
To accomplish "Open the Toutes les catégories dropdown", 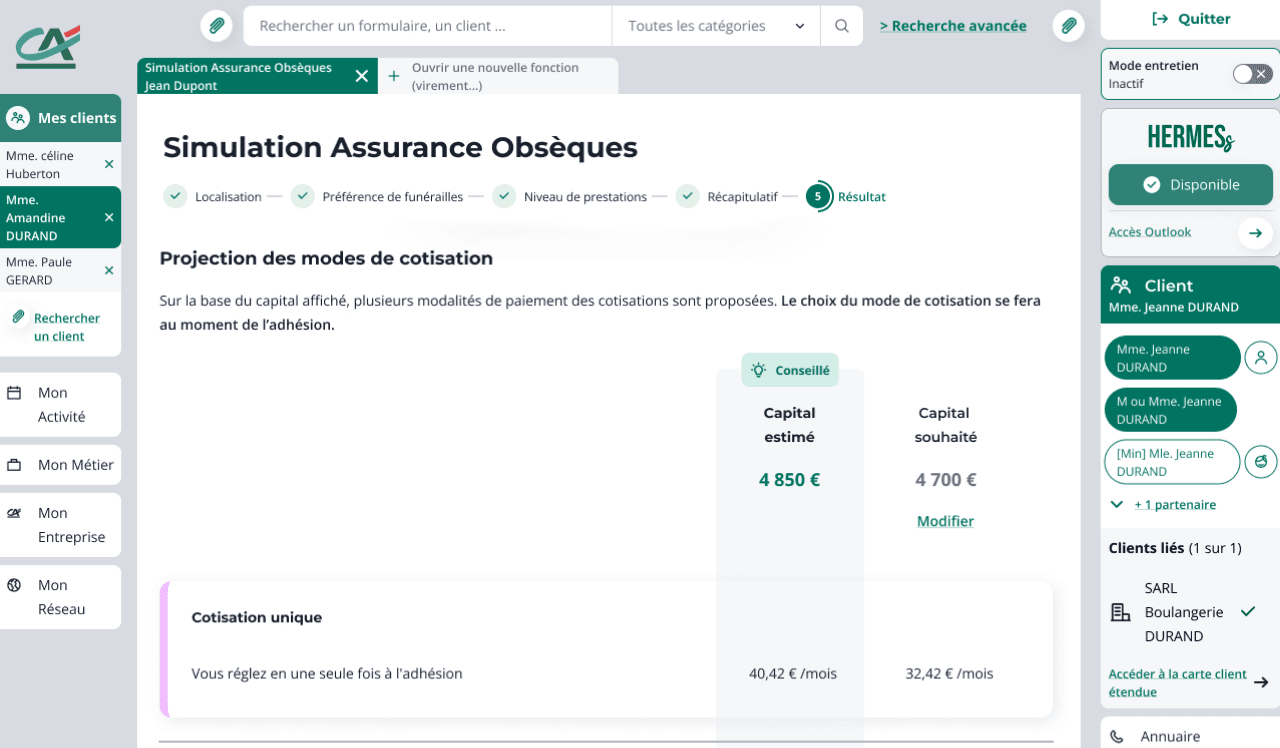I will coord(715,25).
